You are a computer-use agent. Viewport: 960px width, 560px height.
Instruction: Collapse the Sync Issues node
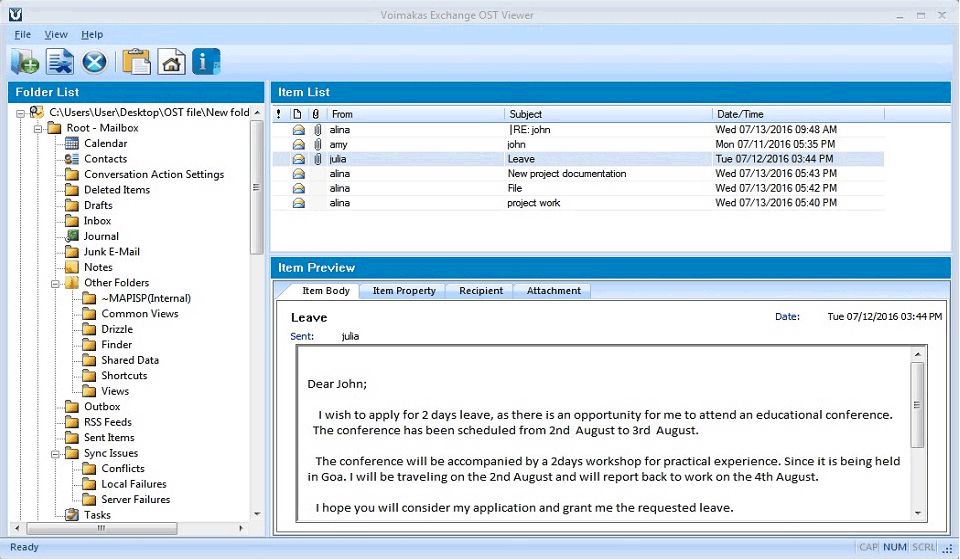[54, 454]
